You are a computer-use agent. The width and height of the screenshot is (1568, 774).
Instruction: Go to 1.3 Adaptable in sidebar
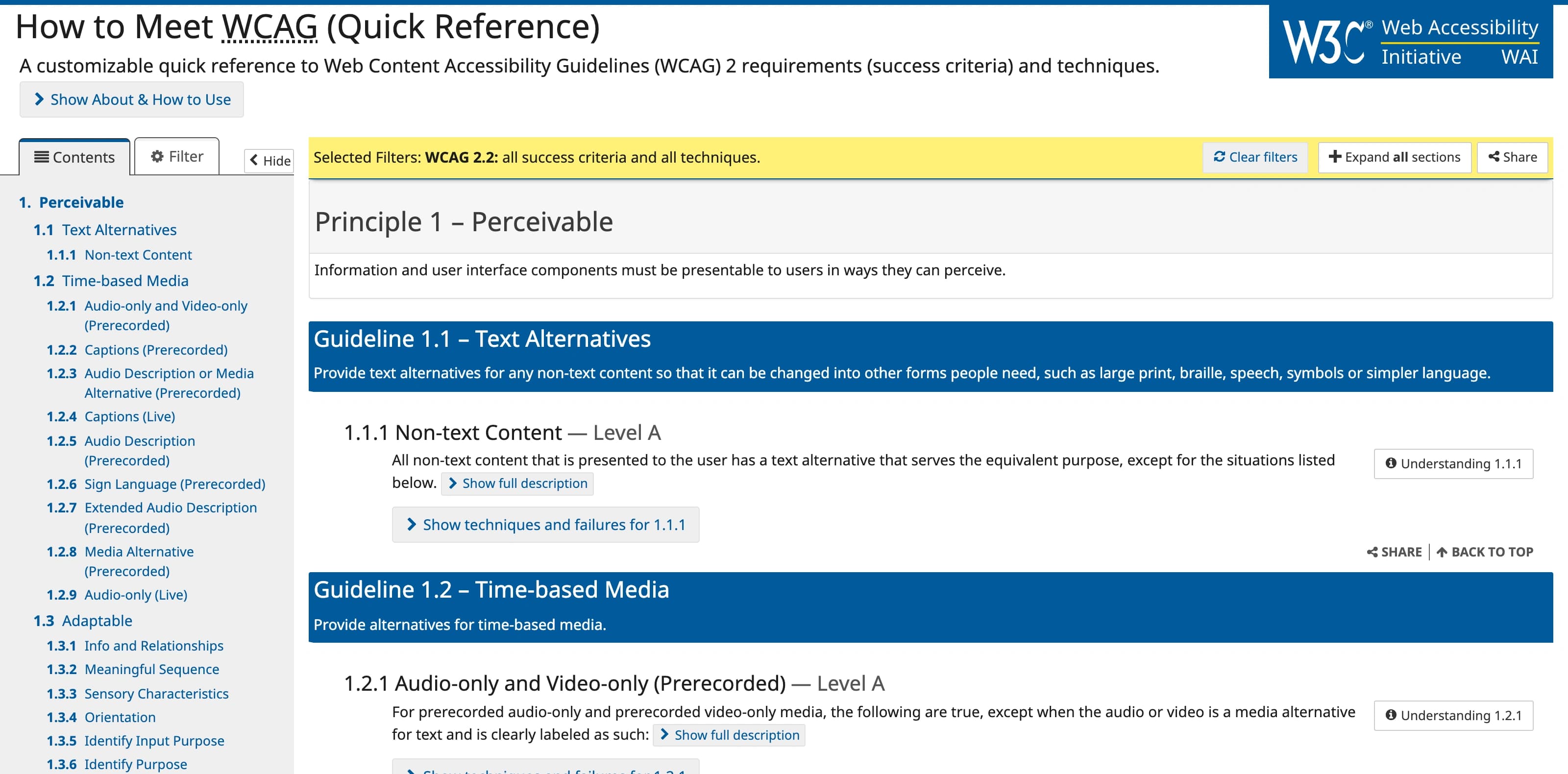point(83,621)
